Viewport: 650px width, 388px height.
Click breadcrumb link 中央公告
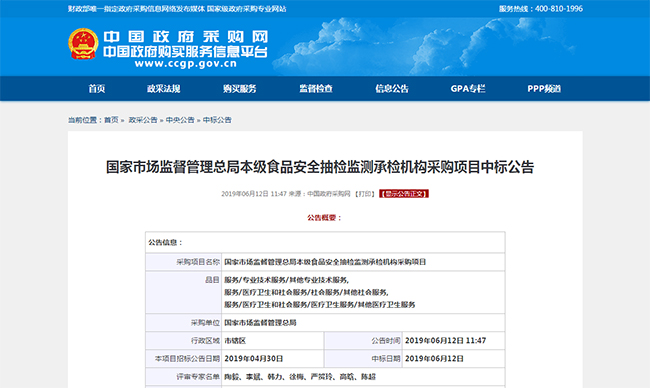(180, 120)
